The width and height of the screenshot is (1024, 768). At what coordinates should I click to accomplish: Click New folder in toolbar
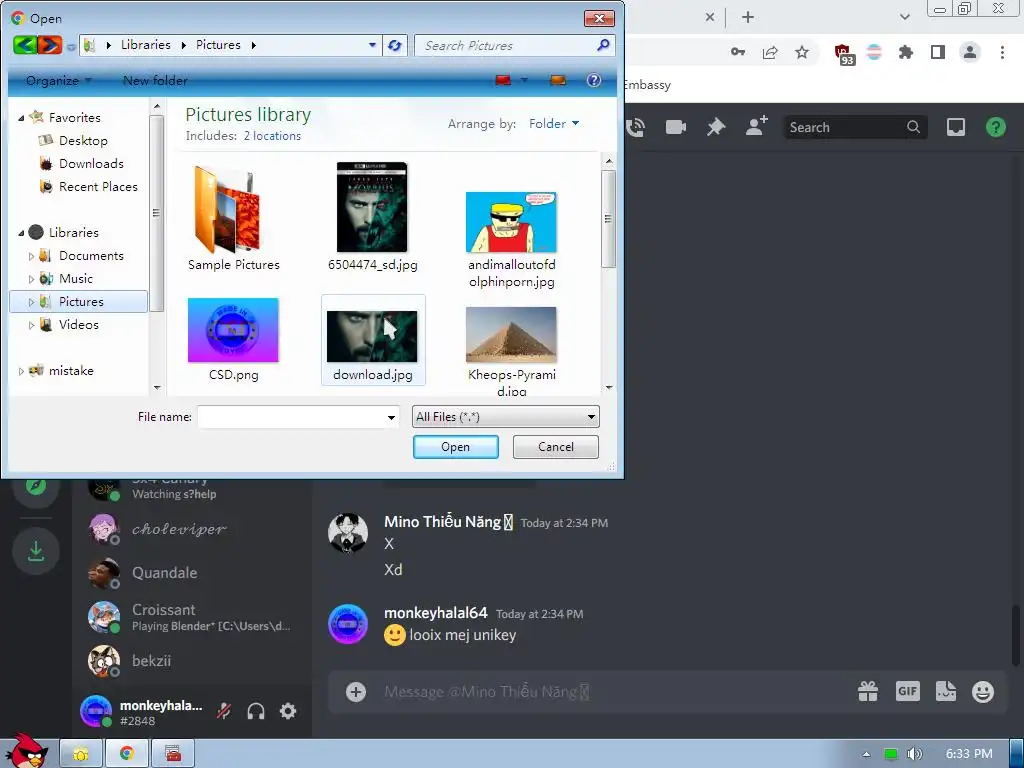click(155, 80)
